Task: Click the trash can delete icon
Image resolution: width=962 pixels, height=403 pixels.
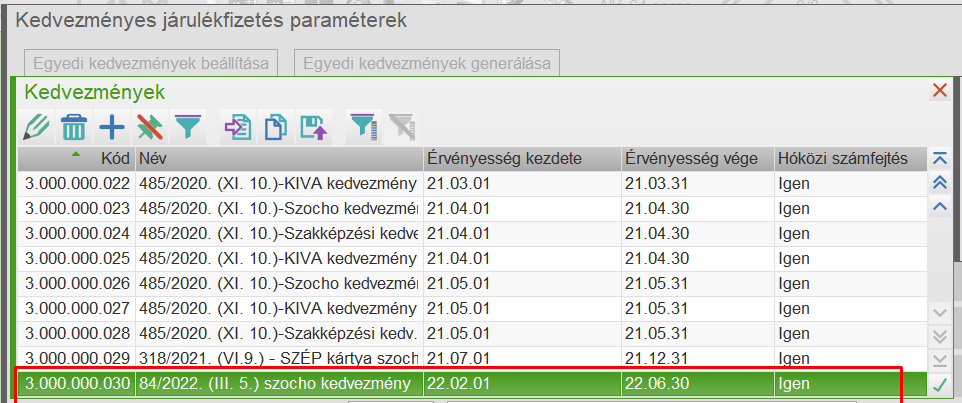Action: [x=74, y=127]
